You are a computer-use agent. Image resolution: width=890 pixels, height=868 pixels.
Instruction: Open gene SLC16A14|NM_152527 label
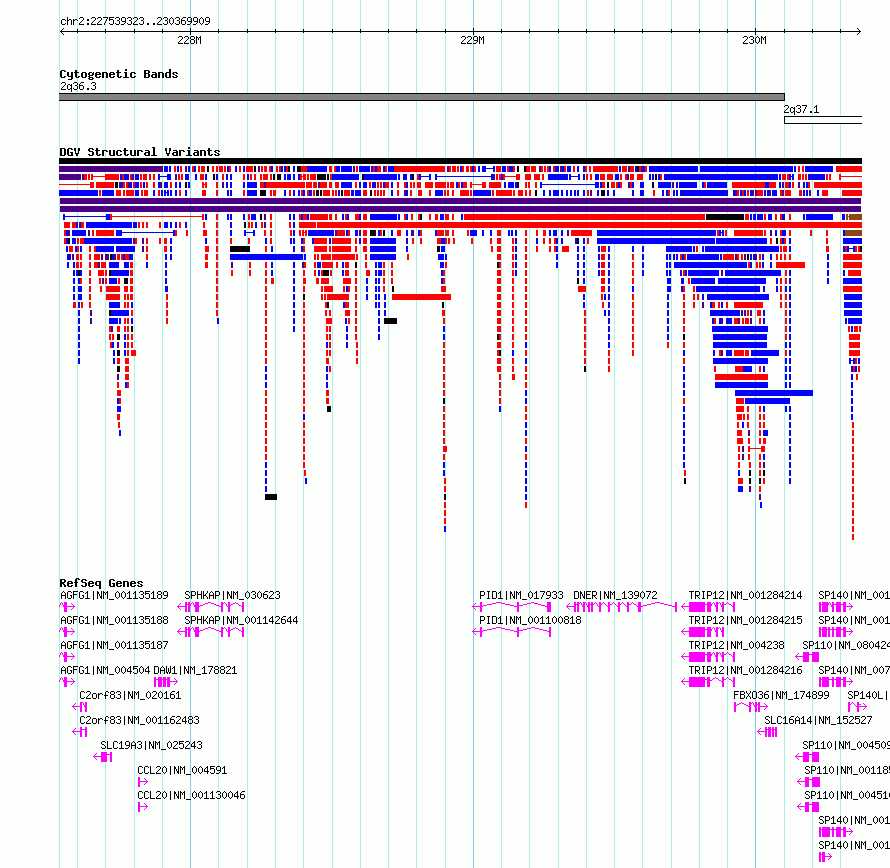(818, 720)
